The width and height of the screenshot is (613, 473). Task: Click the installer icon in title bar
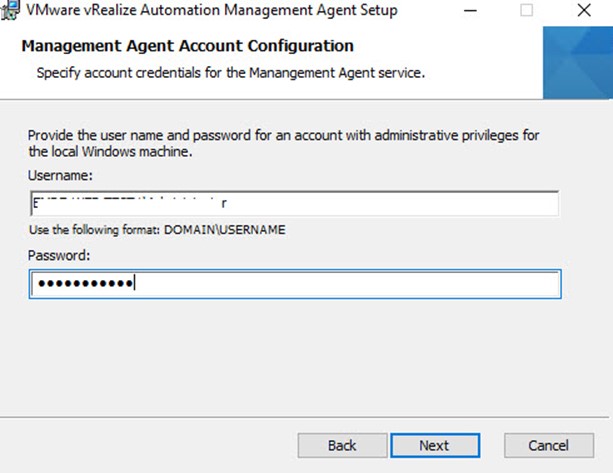click(10, 10)
